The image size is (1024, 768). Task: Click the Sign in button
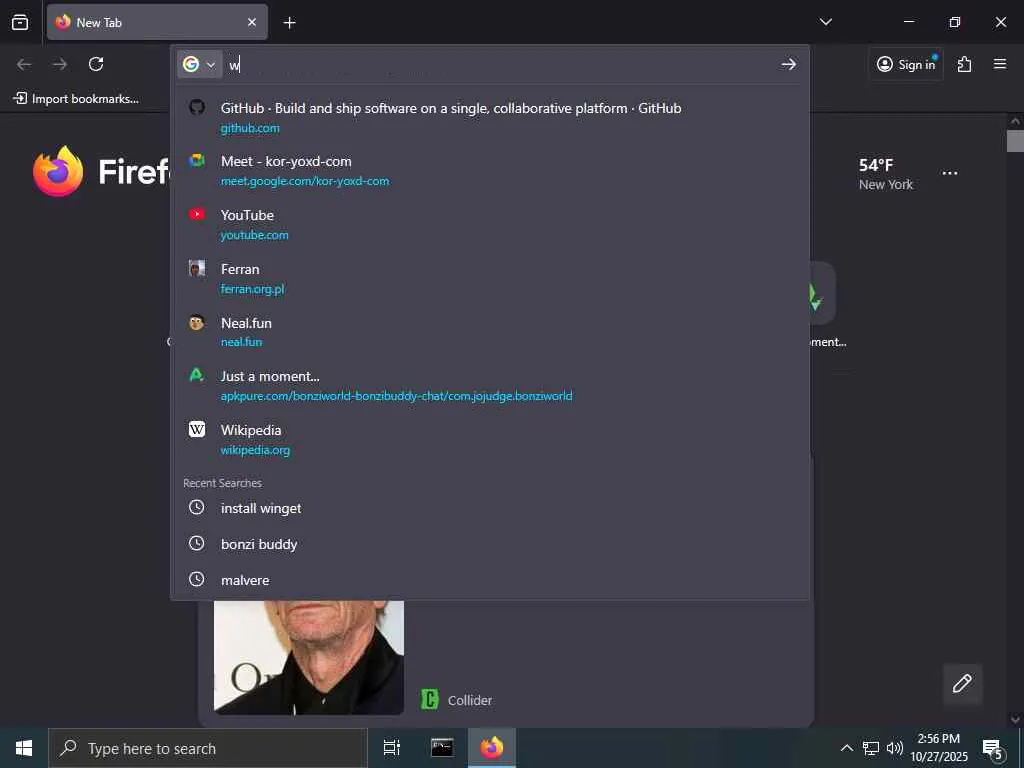click(x=906, y=64)
